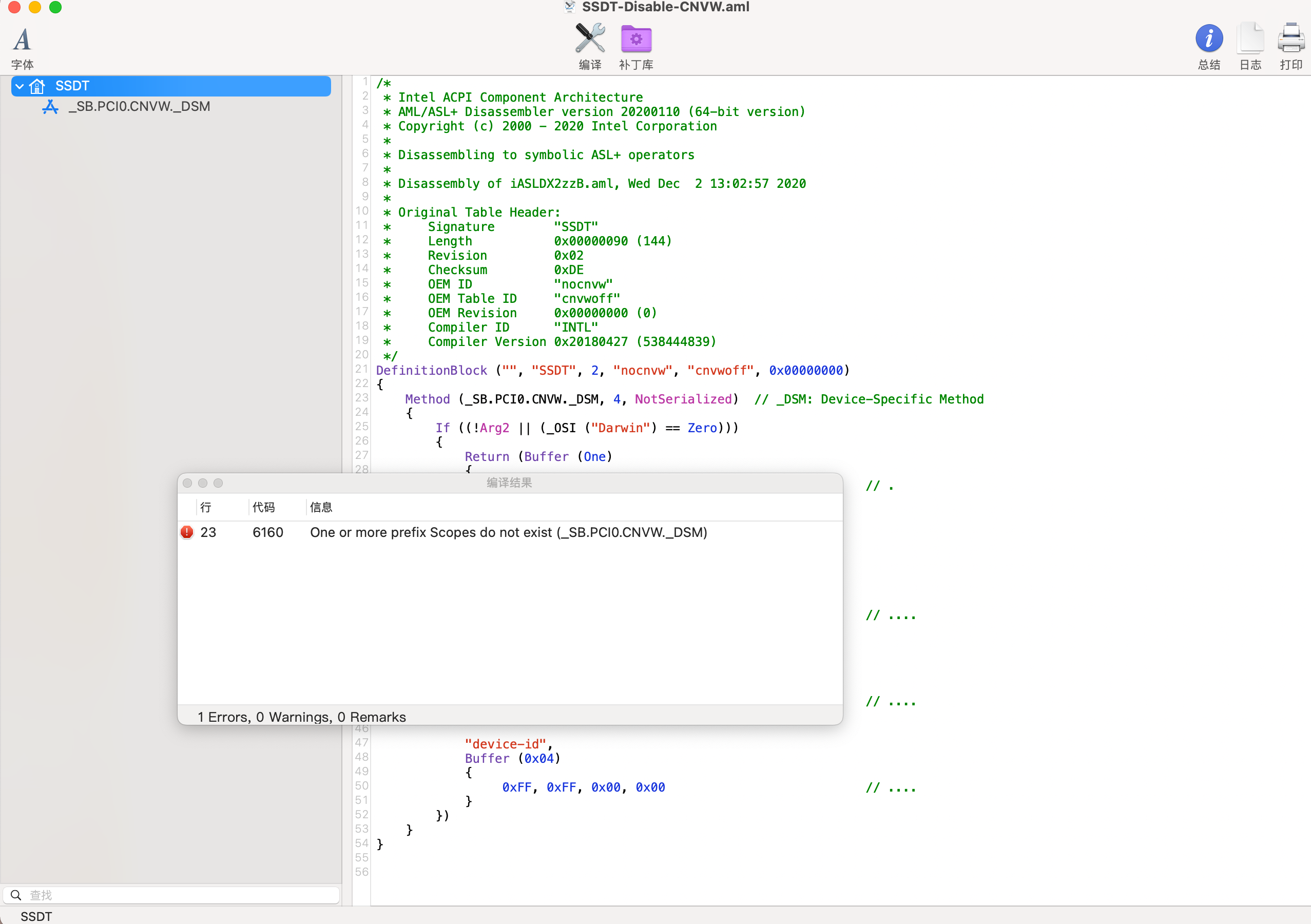Select the prefix Scopes error row
The image size is (1311, 924).
508,532
